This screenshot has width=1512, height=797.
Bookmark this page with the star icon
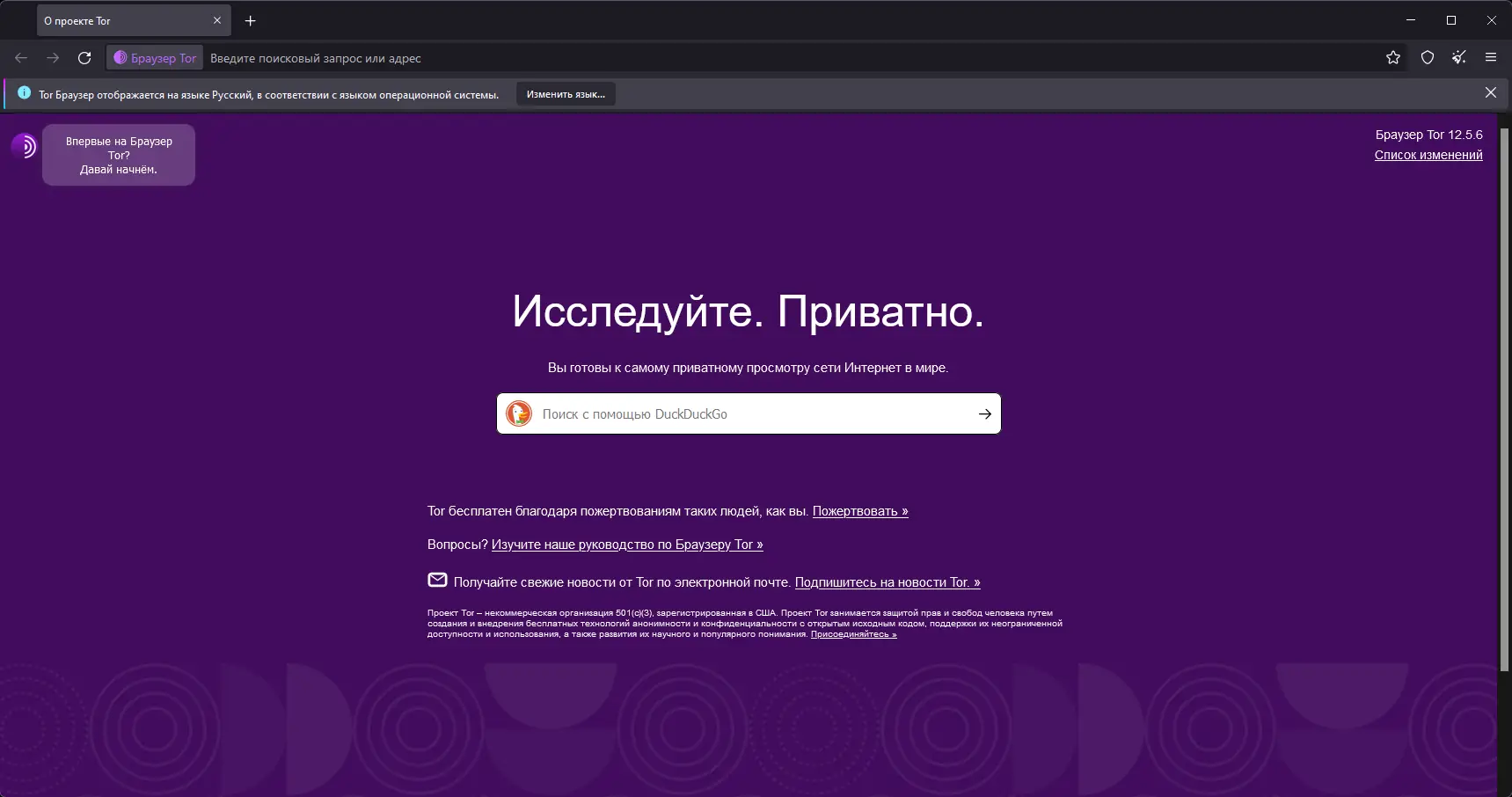pos(1393,58)
